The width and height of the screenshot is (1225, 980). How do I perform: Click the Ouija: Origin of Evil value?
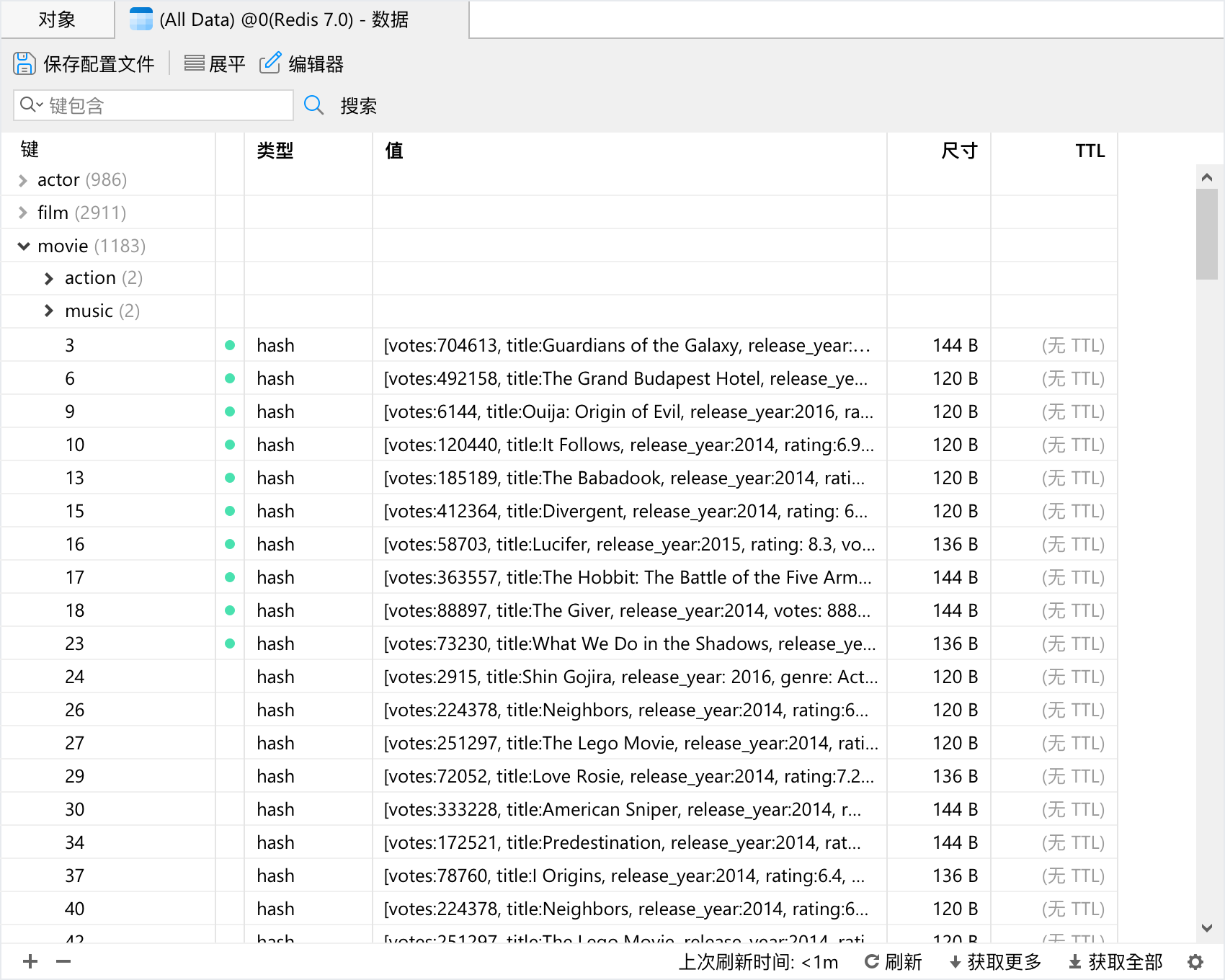tap(628, 411)
